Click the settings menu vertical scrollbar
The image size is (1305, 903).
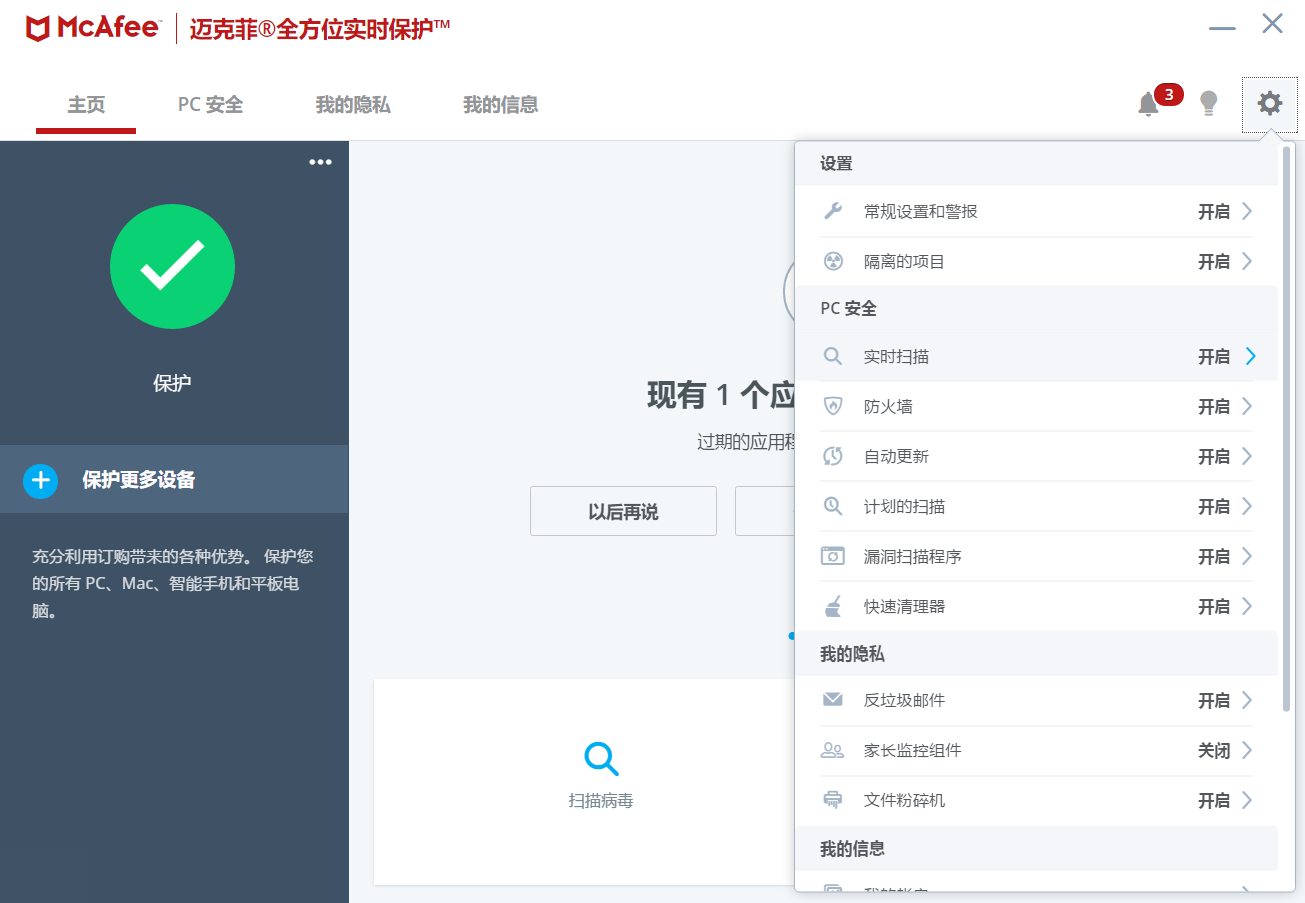click(1287, 430)
